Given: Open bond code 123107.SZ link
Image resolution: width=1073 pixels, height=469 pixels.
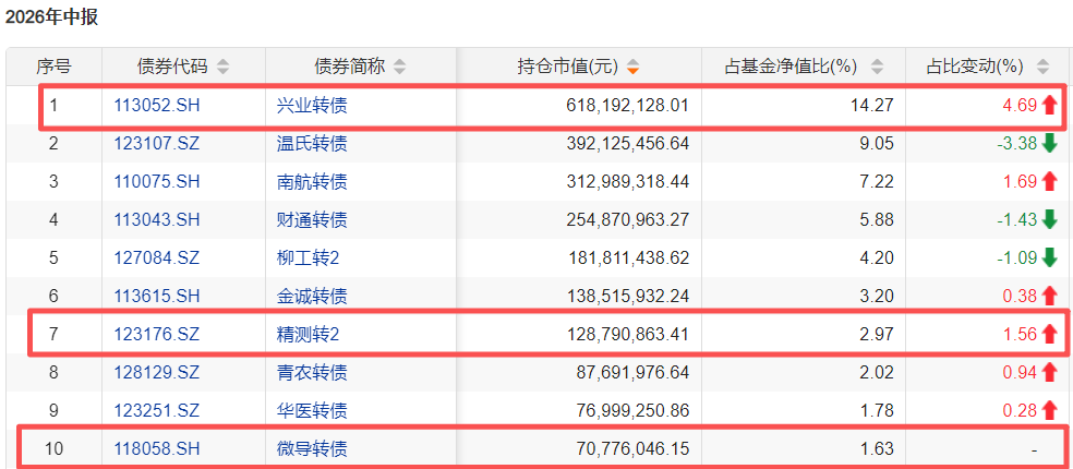Looking at the screenshot, I should tap(157, 144).
